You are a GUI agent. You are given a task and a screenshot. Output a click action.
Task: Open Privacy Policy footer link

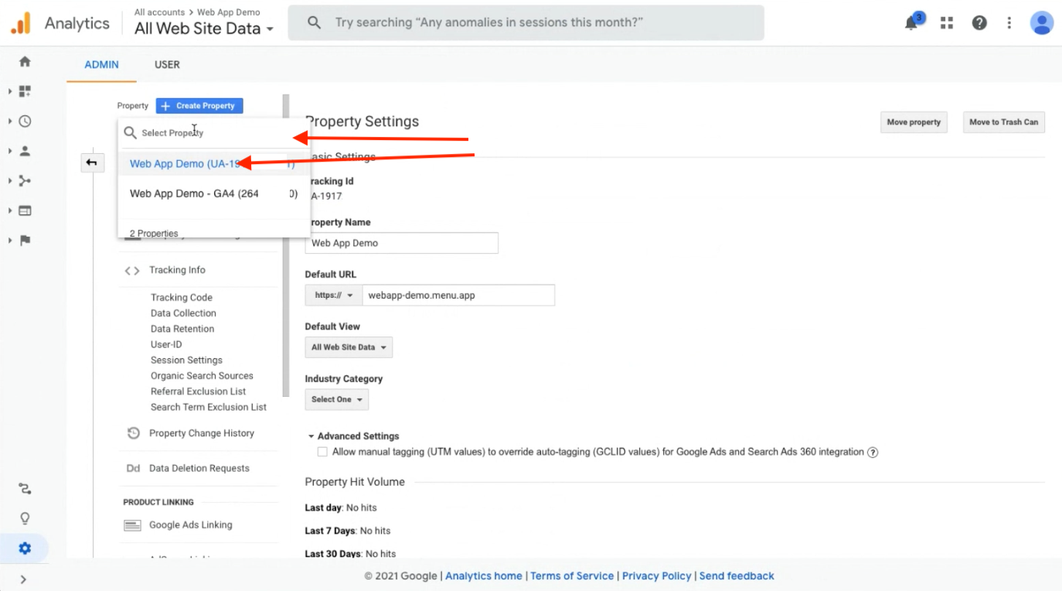pos(656,576)
